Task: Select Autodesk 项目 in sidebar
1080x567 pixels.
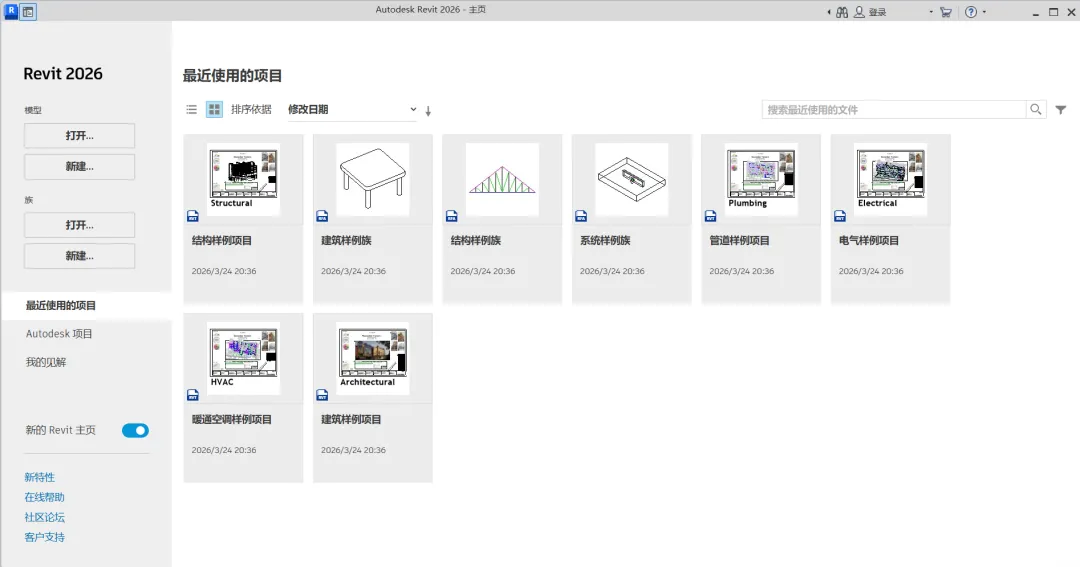Action: [59, 333]
